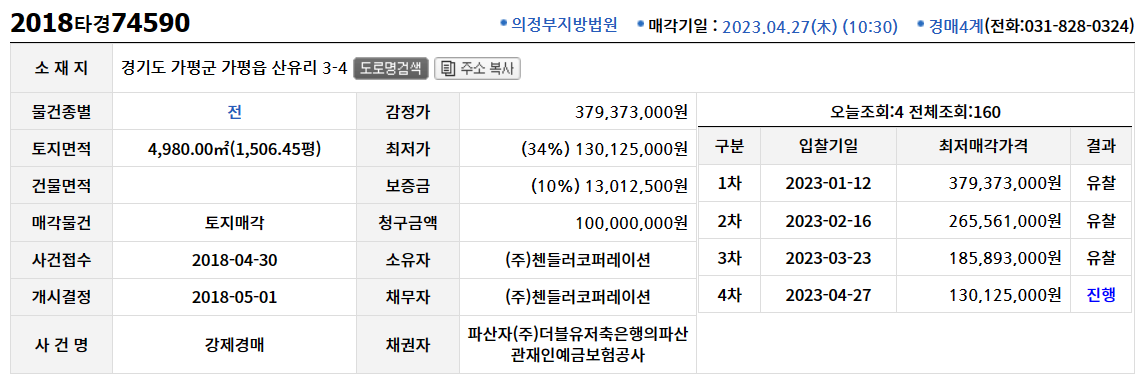Click the 구분 column header
This screenshot has width=1142, height=381.
pos(729,146)
